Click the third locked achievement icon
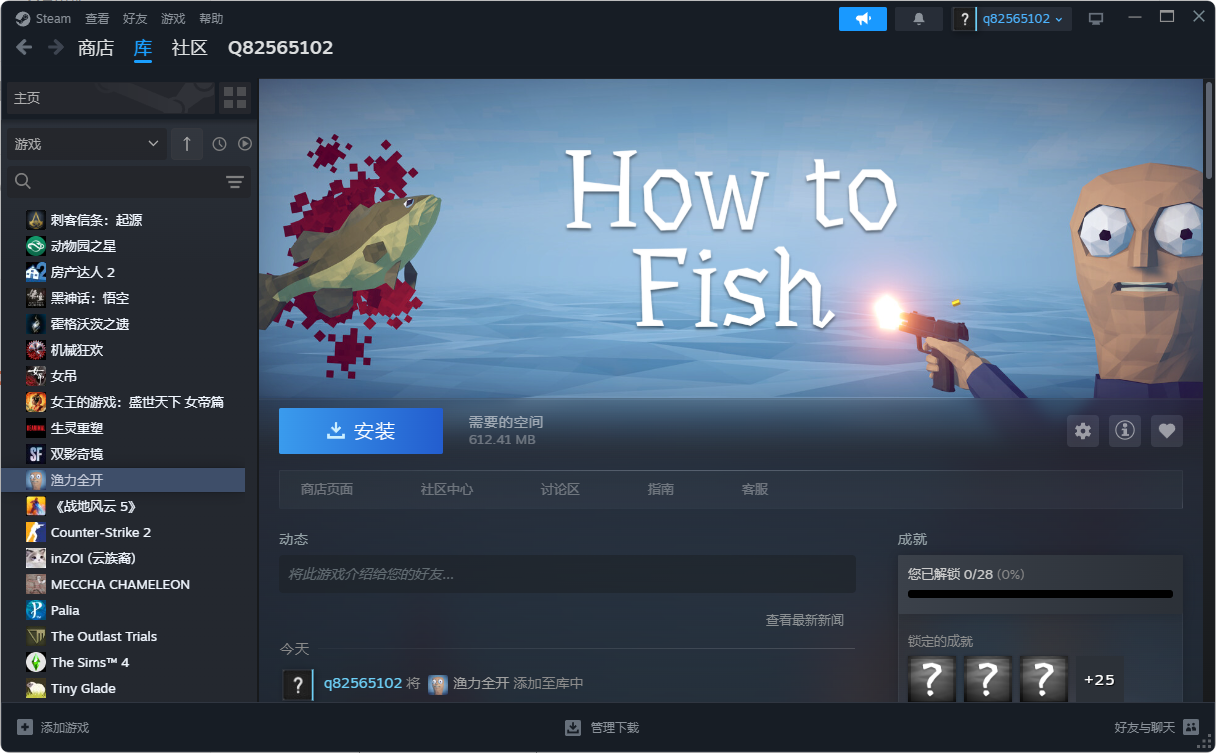Screen dimensions: 1216x753 pyautogui.click(x=1044, y=679)
